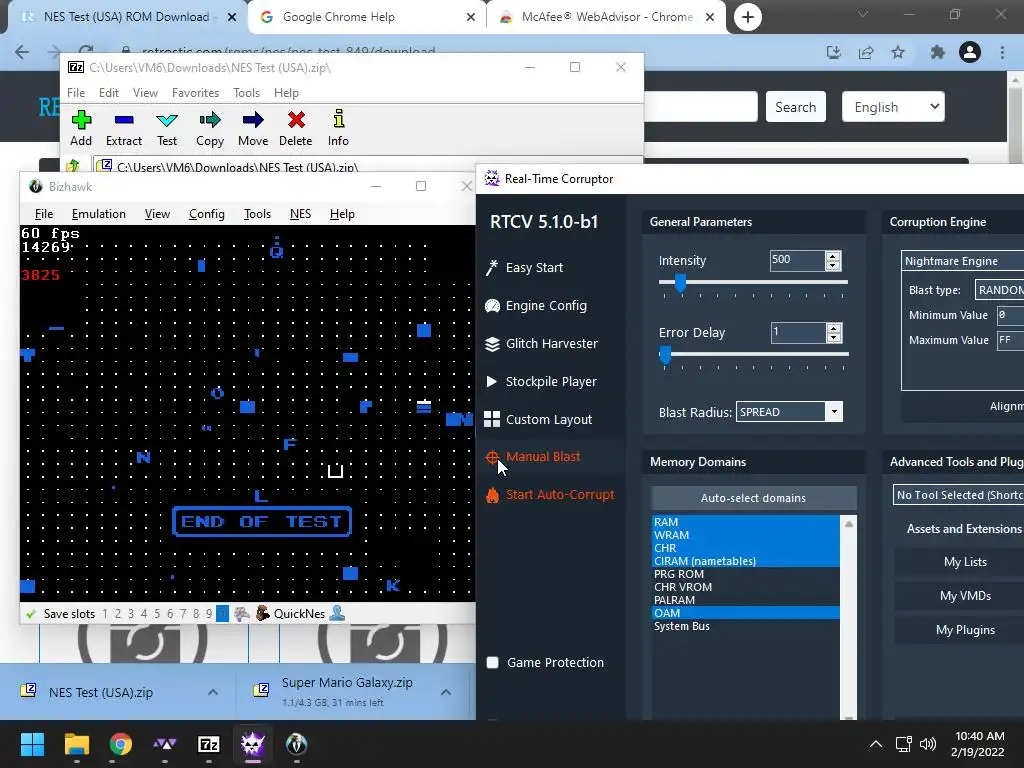Viewport: 1024px width, 768px height.
Task: Select the highlighted save slot 0
Action: click(222, 614)
